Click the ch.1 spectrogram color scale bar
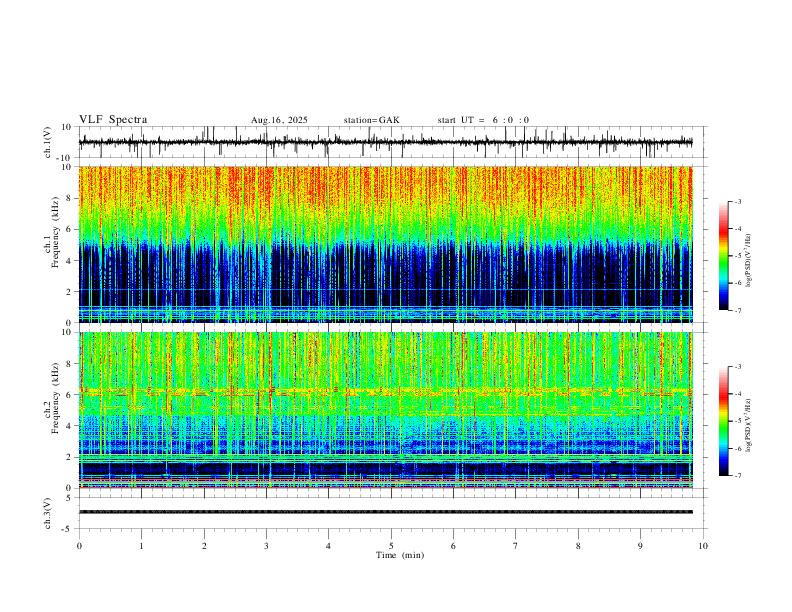This screenshot has width=792, height=612. coord(723,256)
